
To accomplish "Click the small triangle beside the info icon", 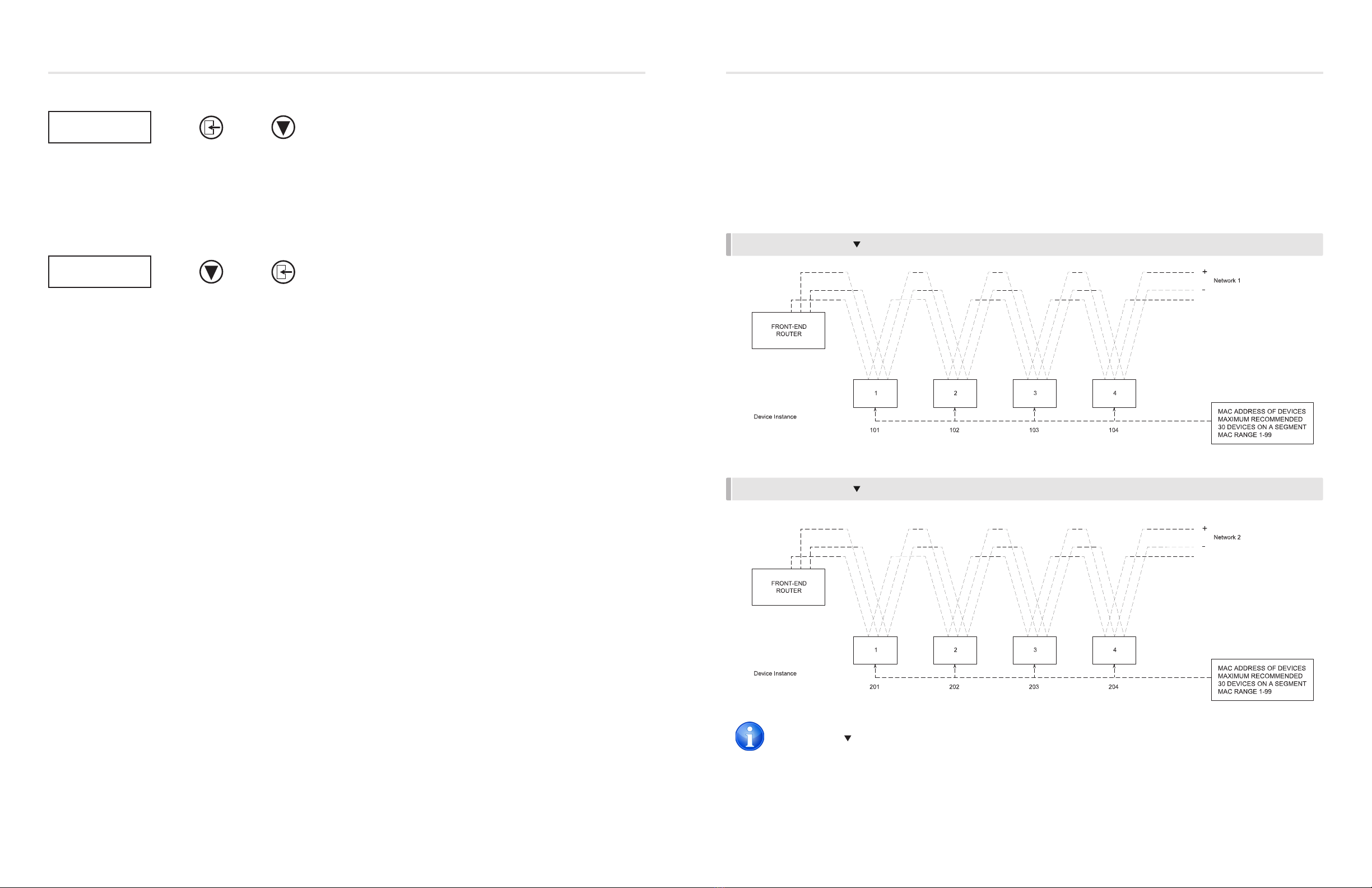I will [x=848, y=738].
